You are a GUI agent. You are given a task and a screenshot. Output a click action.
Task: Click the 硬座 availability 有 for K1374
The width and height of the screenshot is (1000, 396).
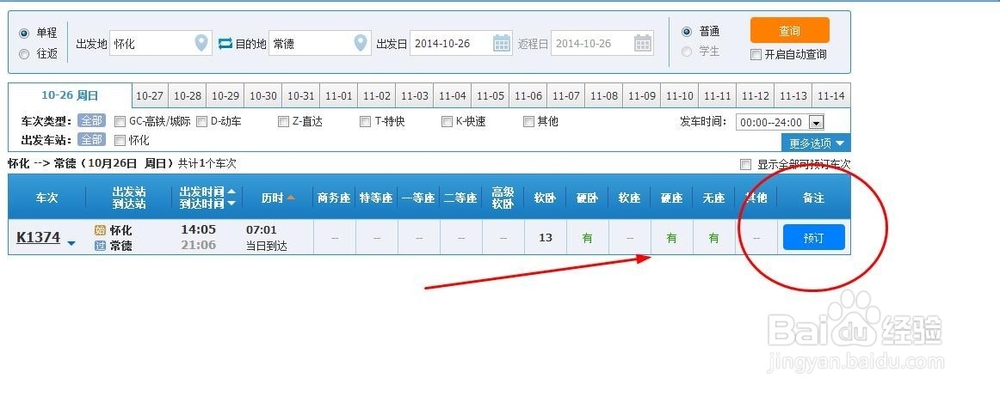pos(672,238)
